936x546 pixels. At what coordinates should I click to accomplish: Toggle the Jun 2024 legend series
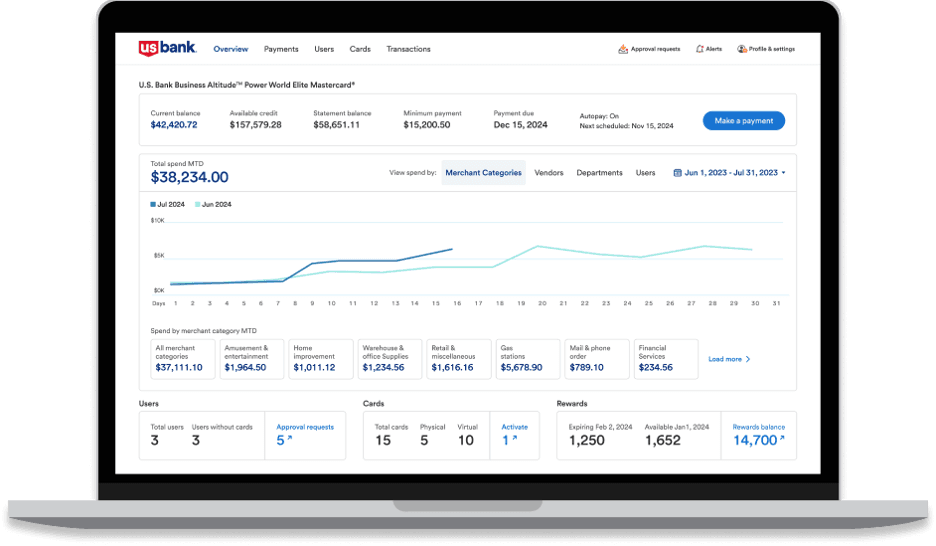(x=212, y=204)
